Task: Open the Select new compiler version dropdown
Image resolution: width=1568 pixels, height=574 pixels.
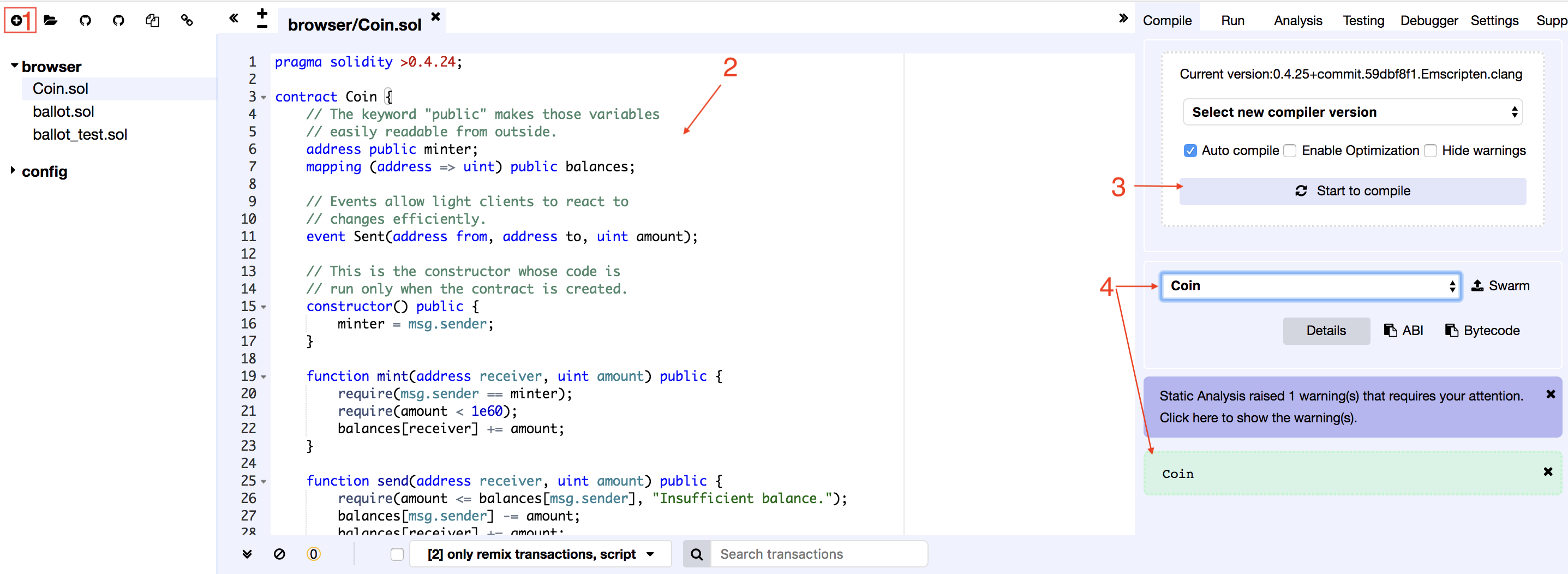Action: click(x=1352, y=112)
